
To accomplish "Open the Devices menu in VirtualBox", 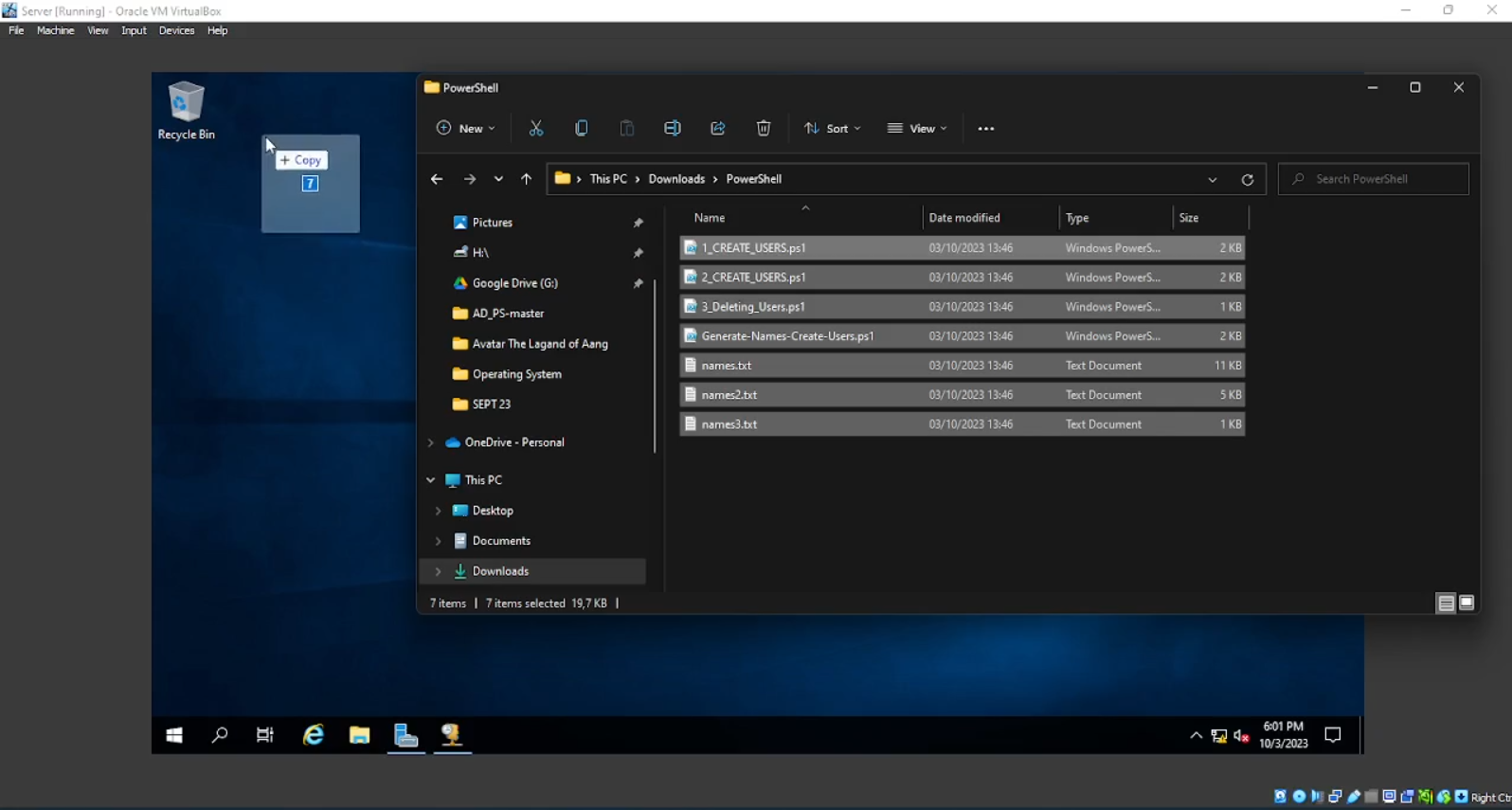I will click(176, 30).
